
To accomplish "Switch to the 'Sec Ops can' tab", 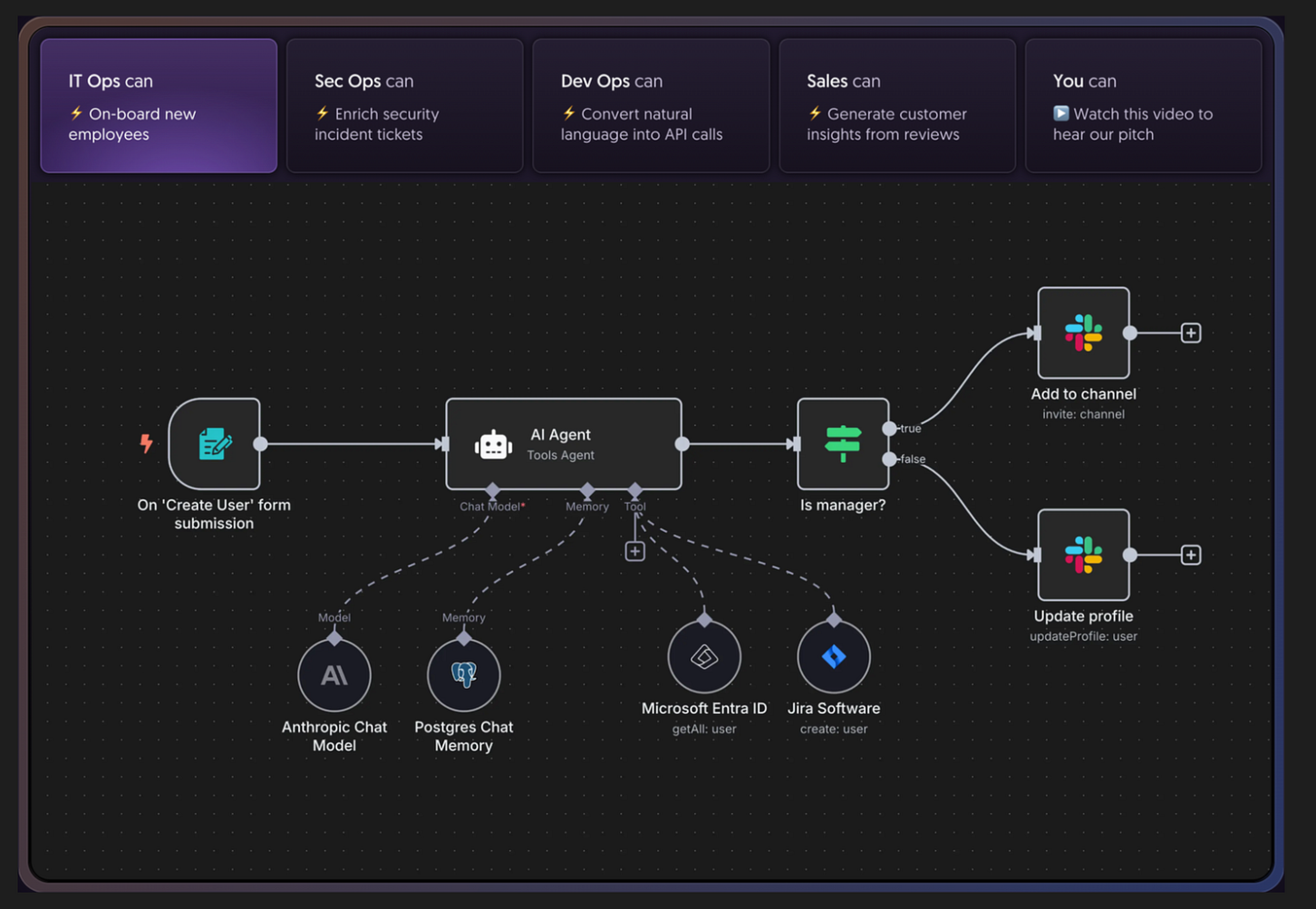I will click(404, 106).
